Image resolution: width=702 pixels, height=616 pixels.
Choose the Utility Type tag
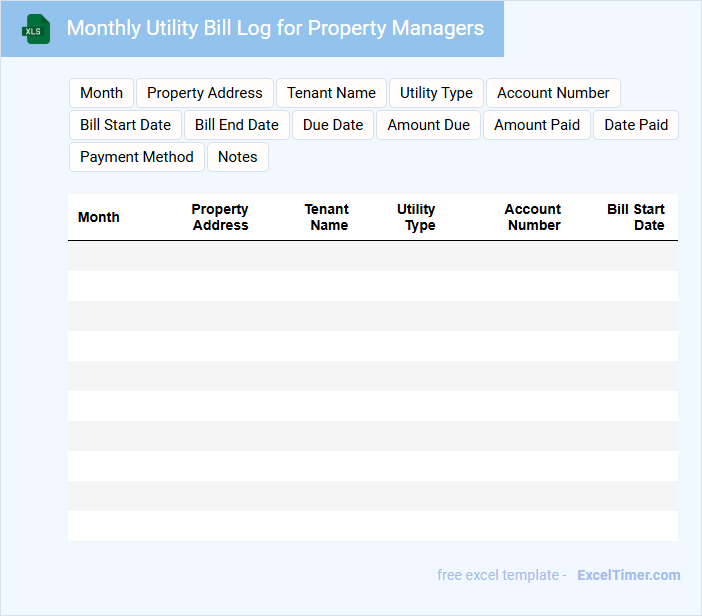436,93
